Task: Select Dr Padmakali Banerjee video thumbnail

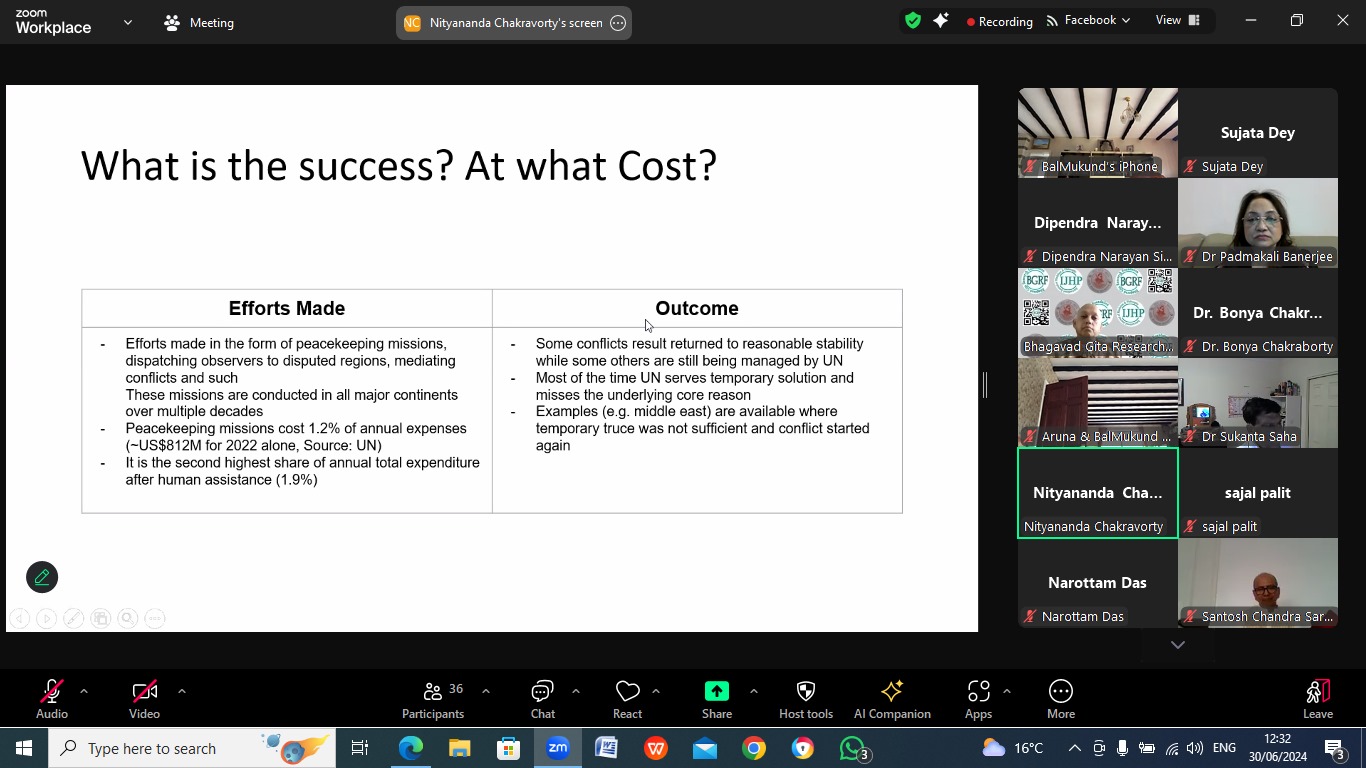Action: pyautogui.click(x=1258, y=223)
